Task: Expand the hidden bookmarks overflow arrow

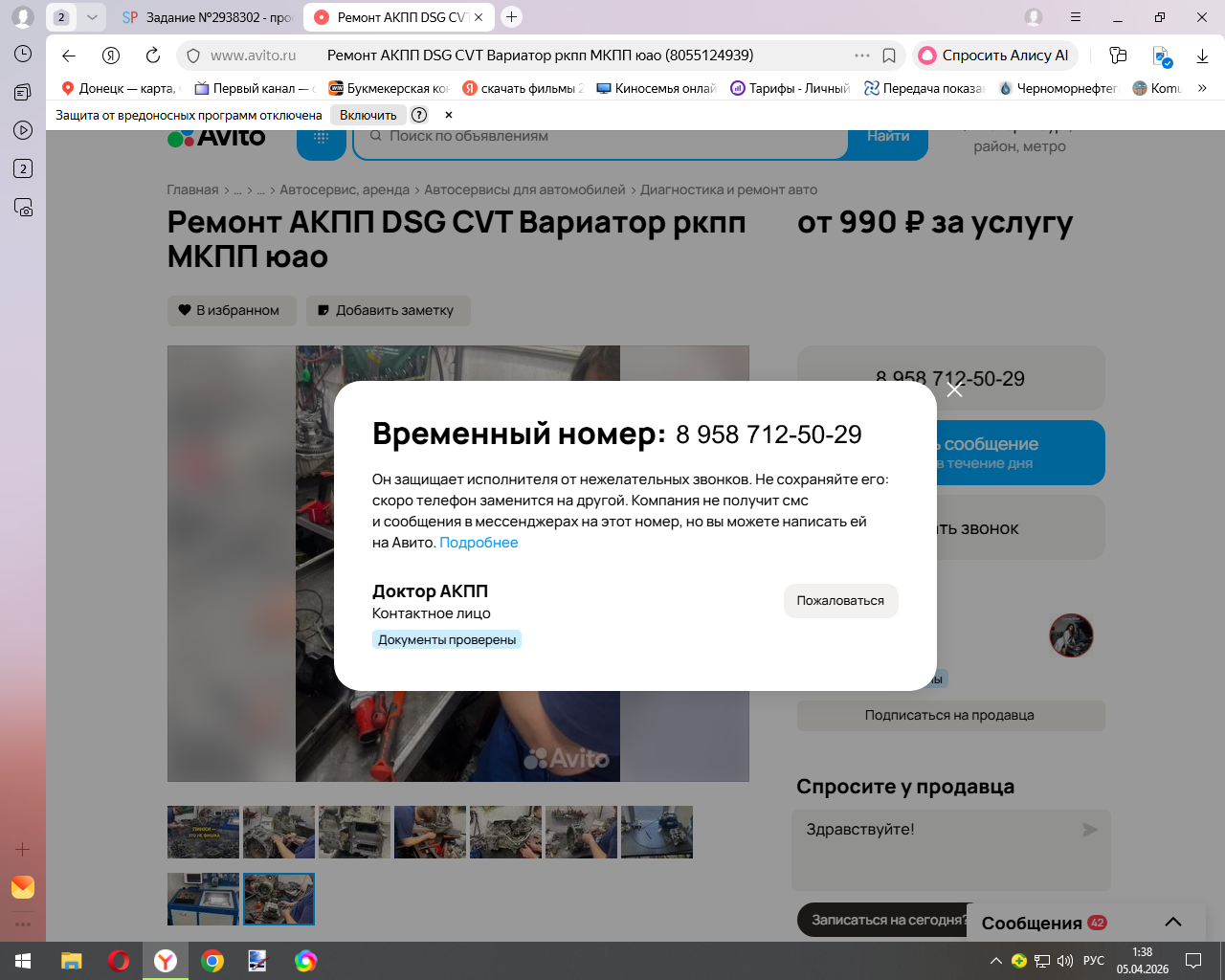Action: (1202, 88)
